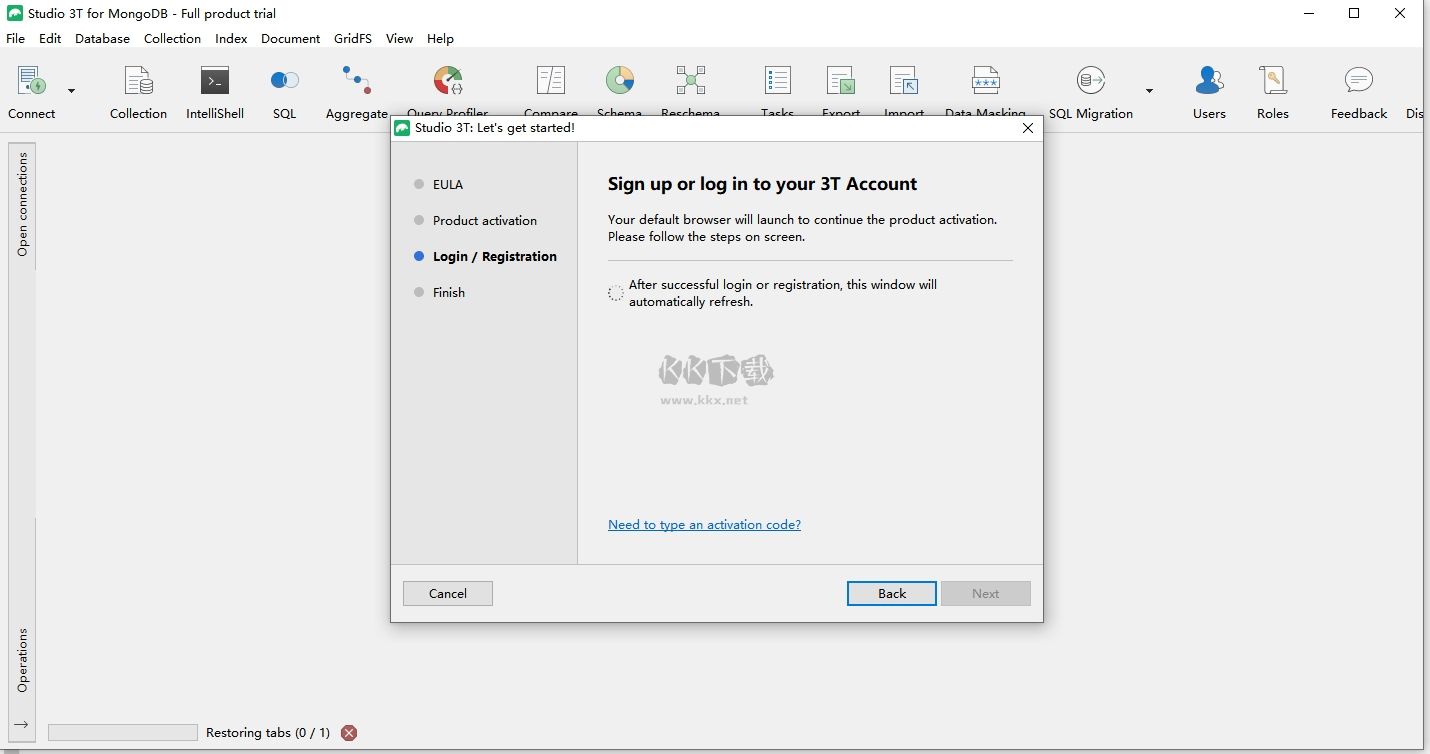Open the Reschema tool icon
The image size is (1430, 754).
tap(690, 80)
